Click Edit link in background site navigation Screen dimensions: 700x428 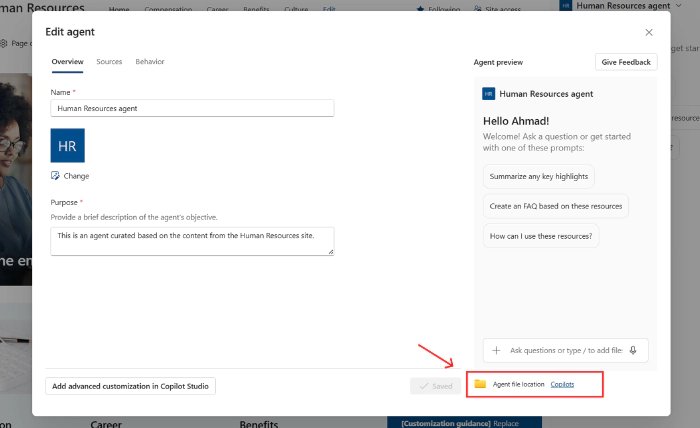329,9
